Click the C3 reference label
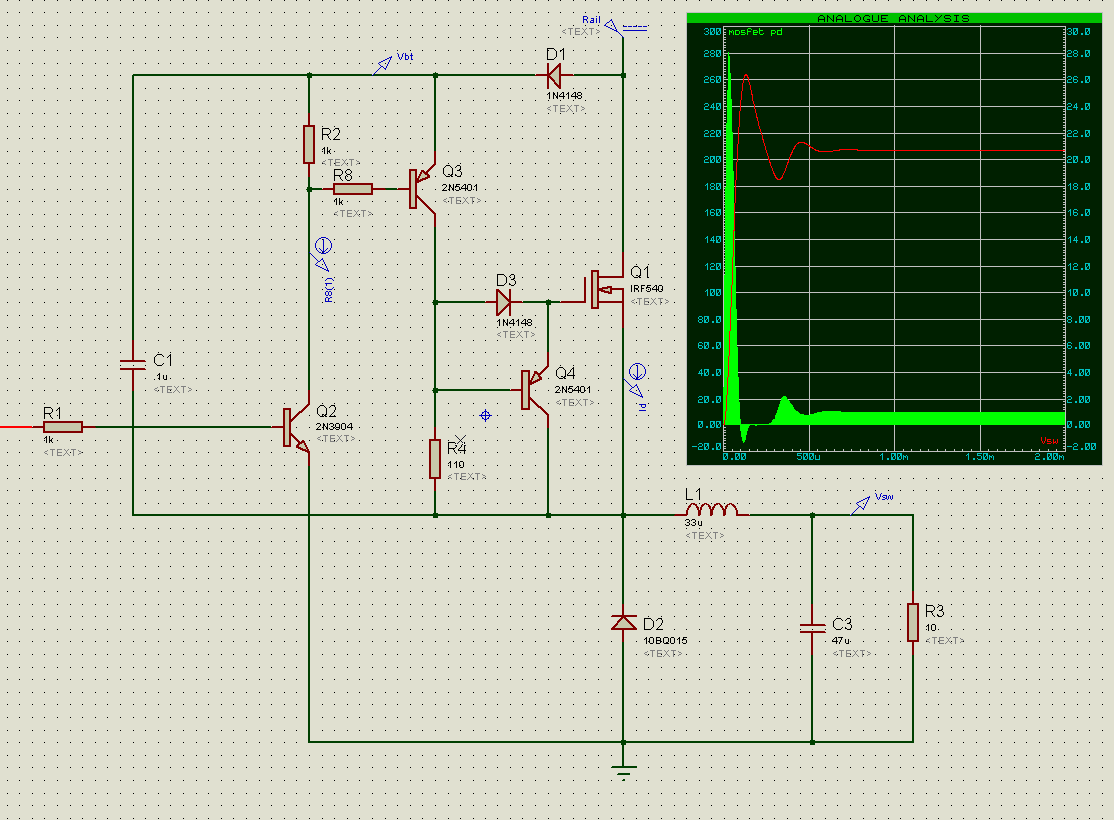 coord(842,624)
